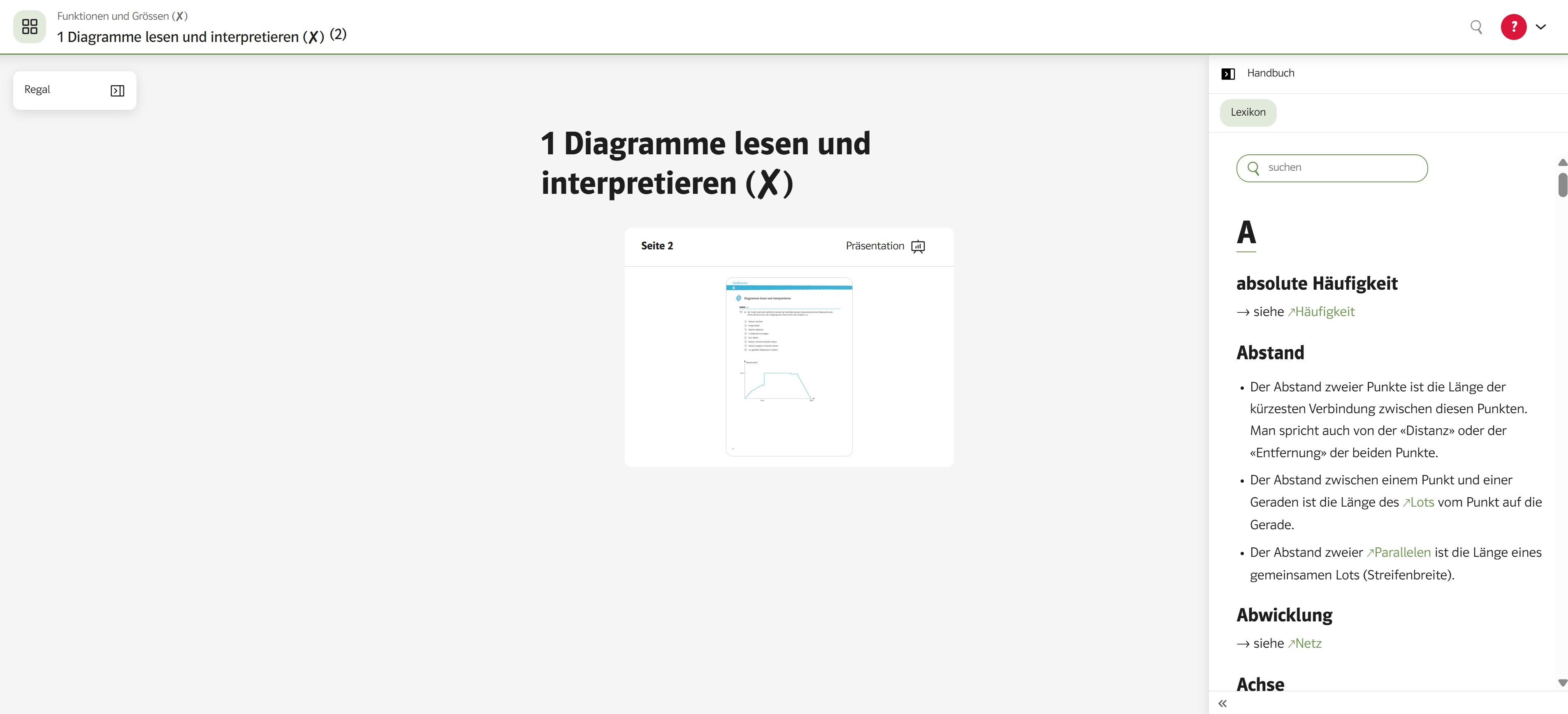
Task: Open the Präsentation mode icon
Action: (918, 246)
